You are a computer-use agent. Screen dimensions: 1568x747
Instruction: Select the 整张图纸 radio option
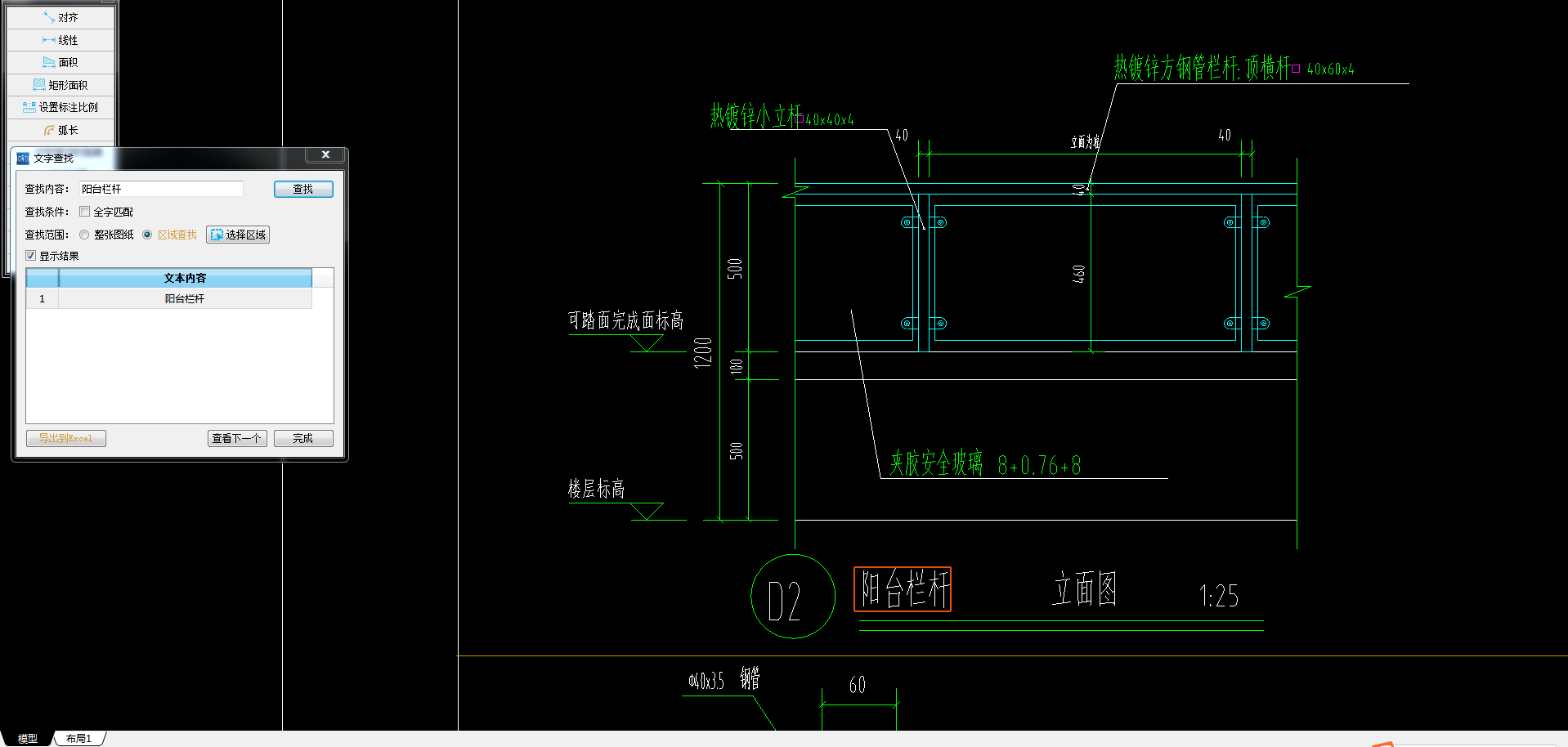coord(84,235)
